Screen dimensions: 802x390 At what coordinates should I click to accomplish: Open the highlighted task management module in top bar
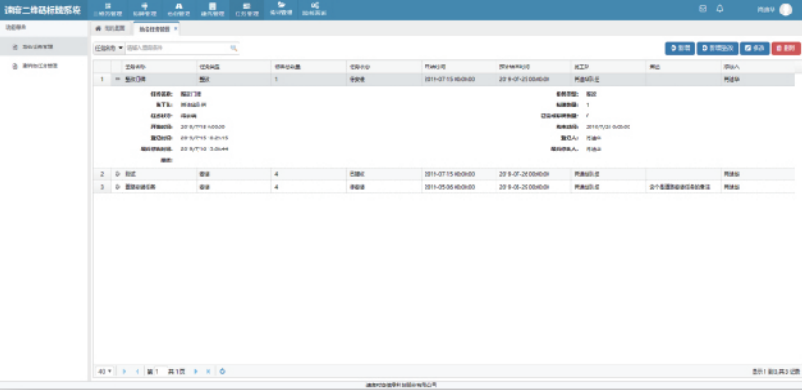247,10
